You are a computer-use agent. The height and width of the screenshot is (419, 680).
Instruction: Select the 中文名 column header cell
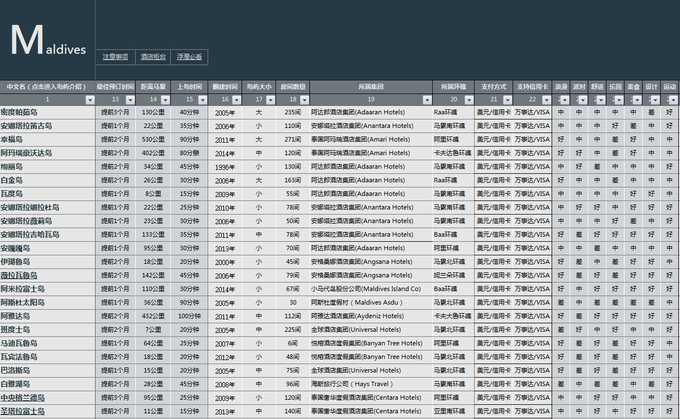[48, 87]
